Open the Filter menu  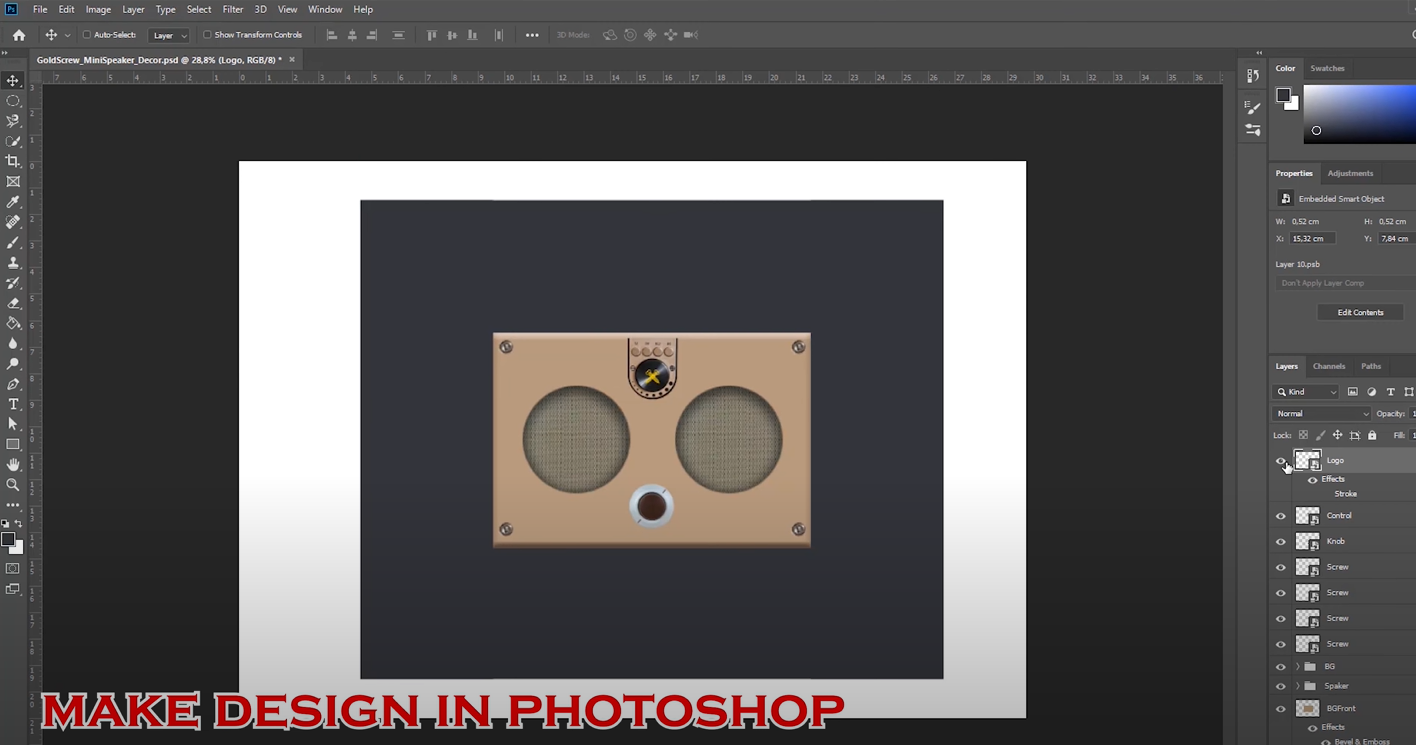tap(233, 9)
